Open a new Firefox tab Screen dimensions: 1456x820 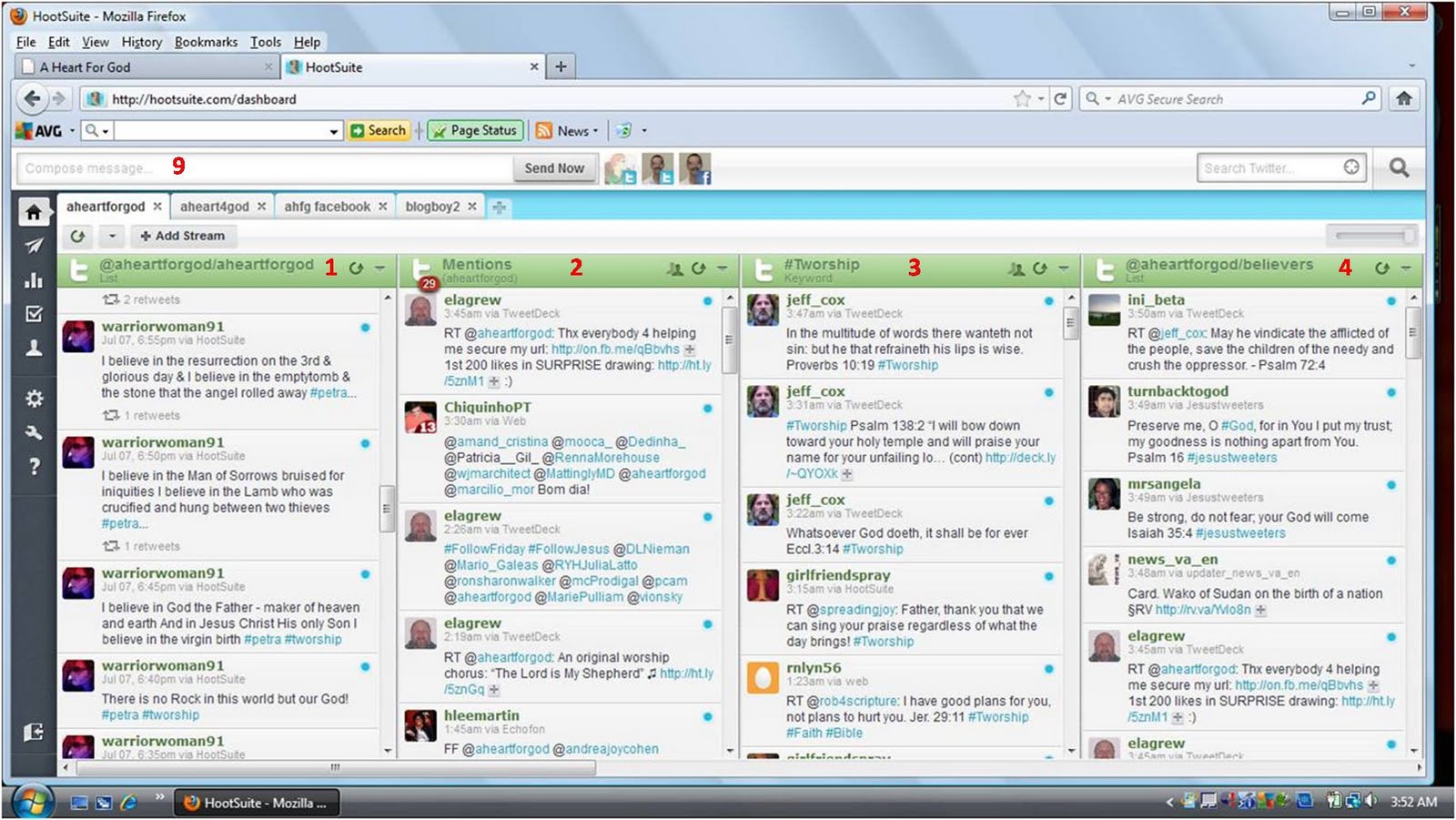561,66
